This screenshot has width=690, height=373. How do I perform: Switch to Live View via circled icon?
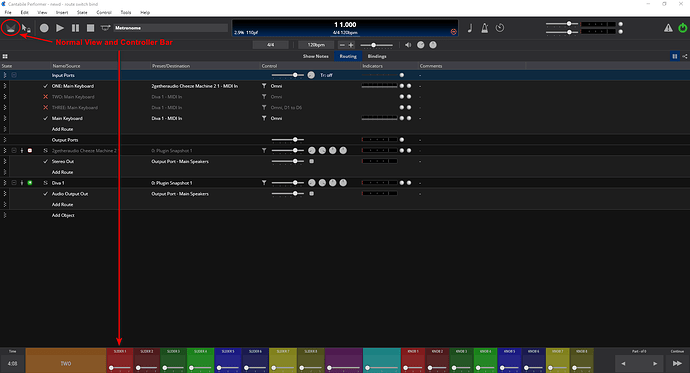(x=11, y=28)
